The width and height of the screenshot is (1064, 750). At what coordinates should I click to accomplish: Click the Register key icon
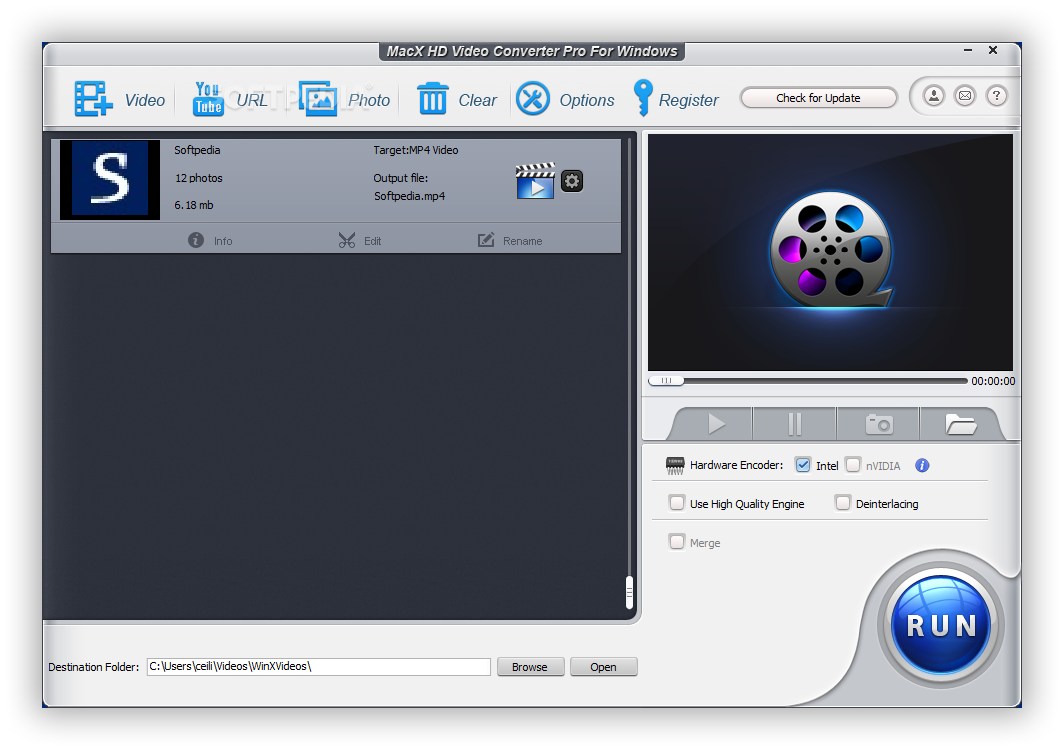[642, 98]
